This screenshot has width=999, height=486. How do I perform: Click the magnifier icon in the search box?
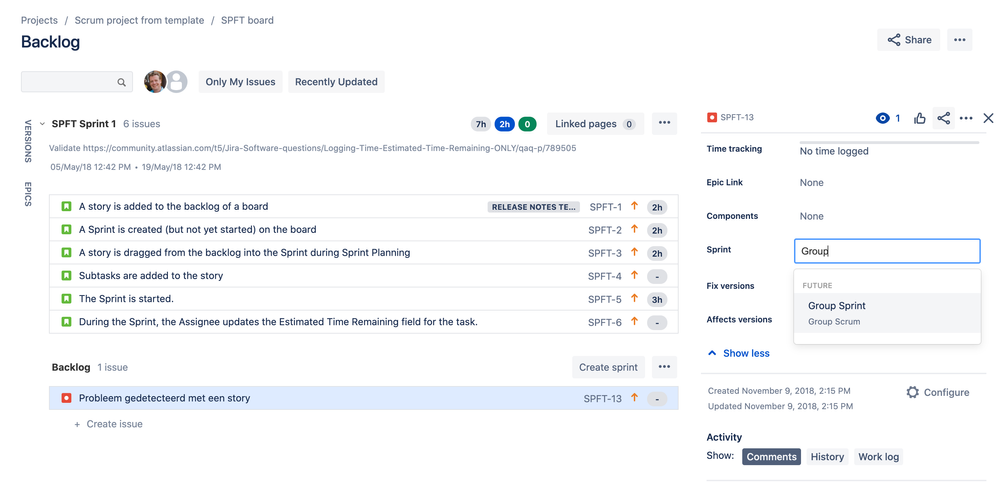coord(121,82)
